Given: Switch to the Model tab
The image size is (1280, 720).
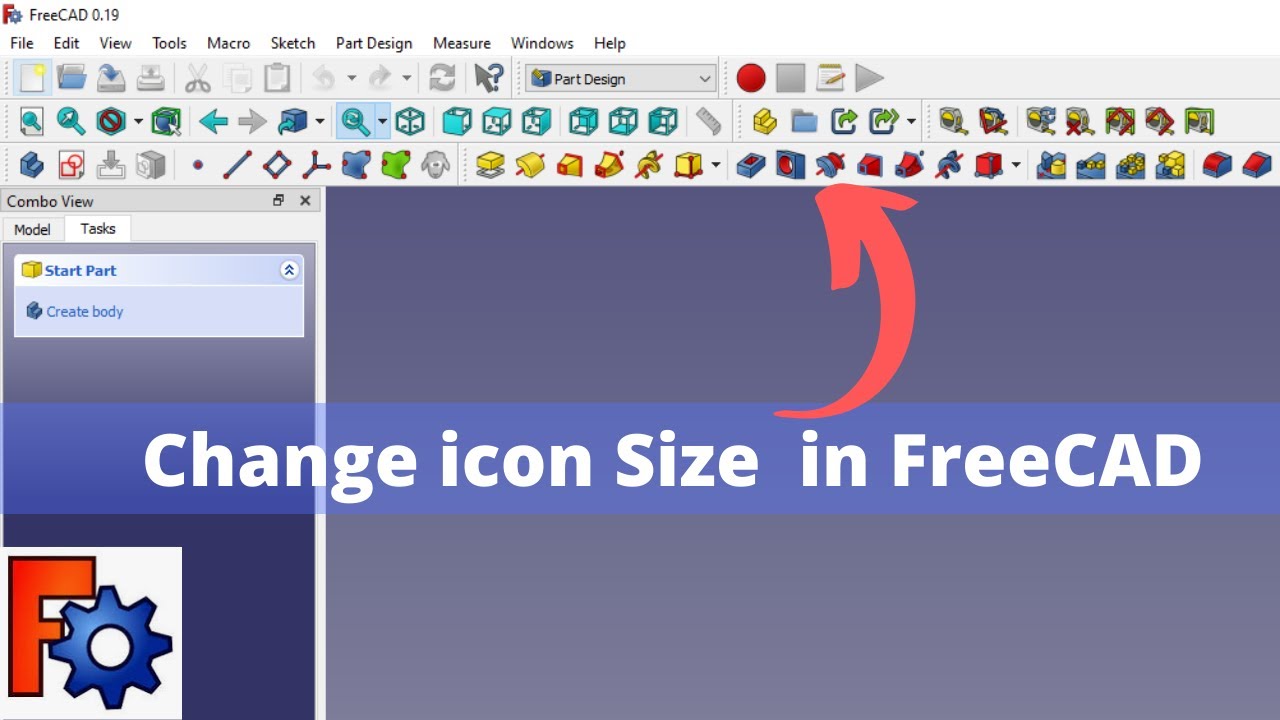Looking at the screenshot, I should pos(32,229).
